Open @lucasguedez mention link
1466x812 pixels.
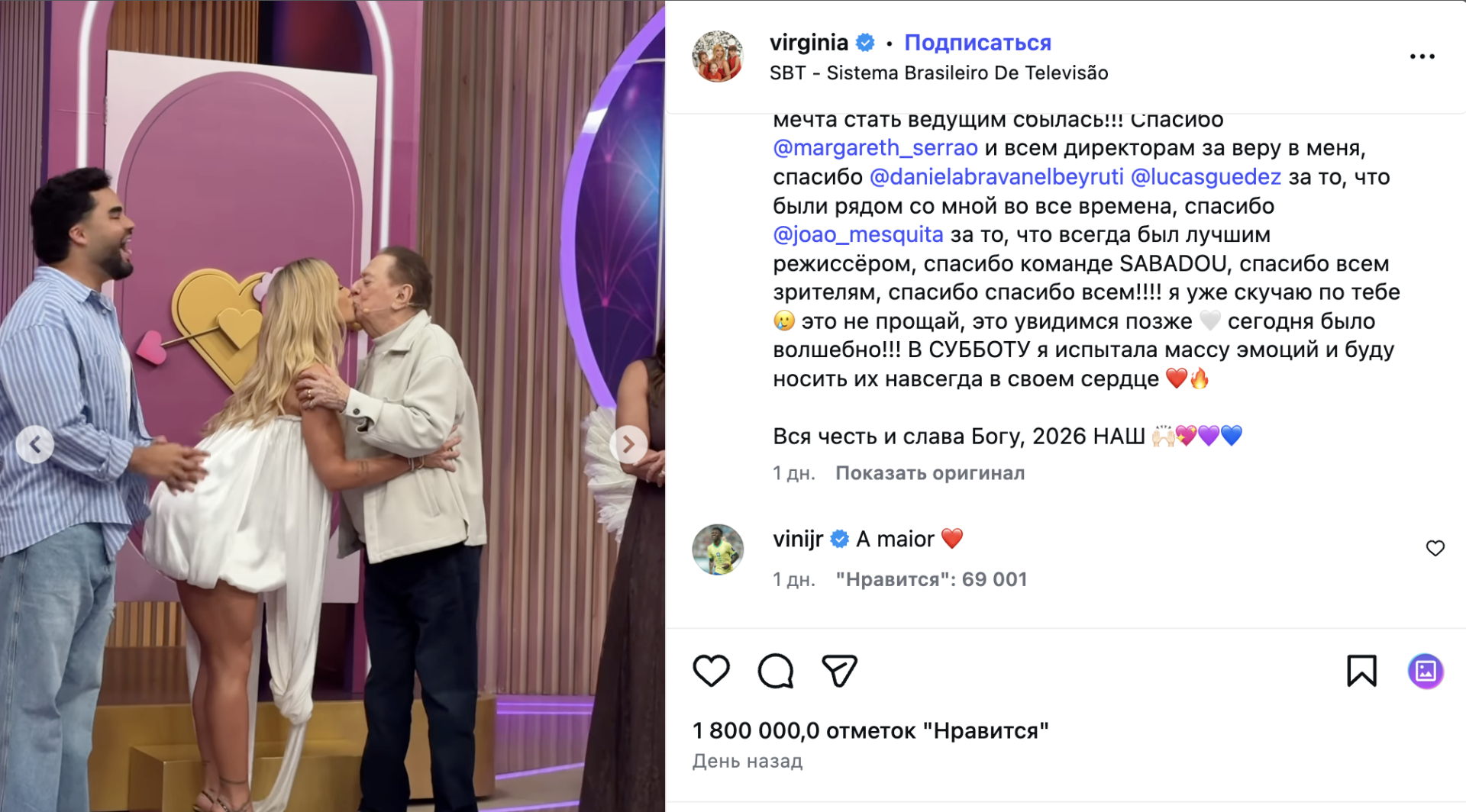pyautogui.click(x=1206, y=177)
